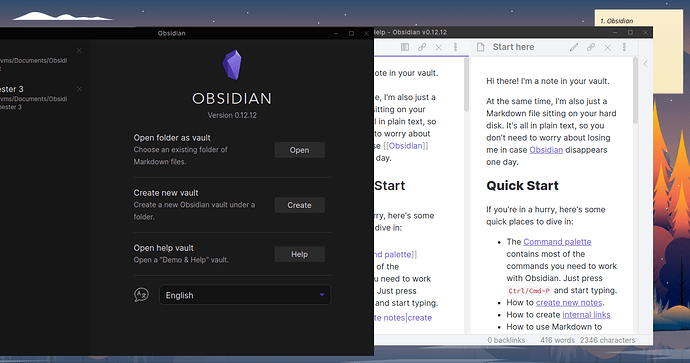Click the dropdown arrow on the language selector
This screenshot has height=363, width=690.
pyautogui.click(x=322, y=295)
